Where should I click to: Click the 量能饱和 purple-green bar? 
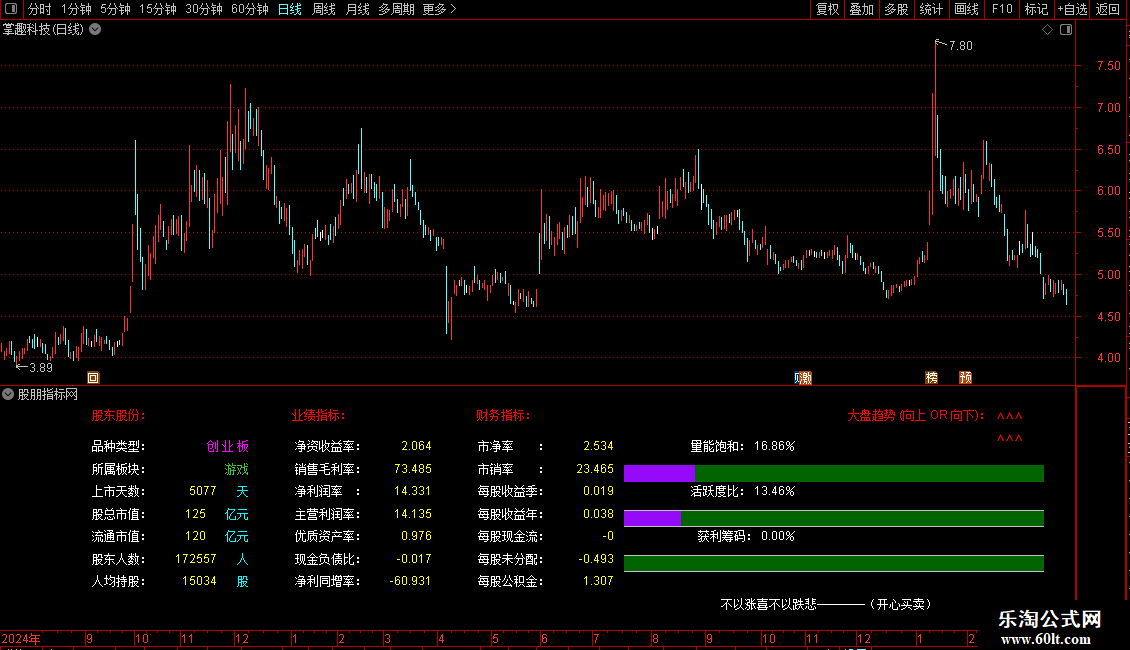834,473
